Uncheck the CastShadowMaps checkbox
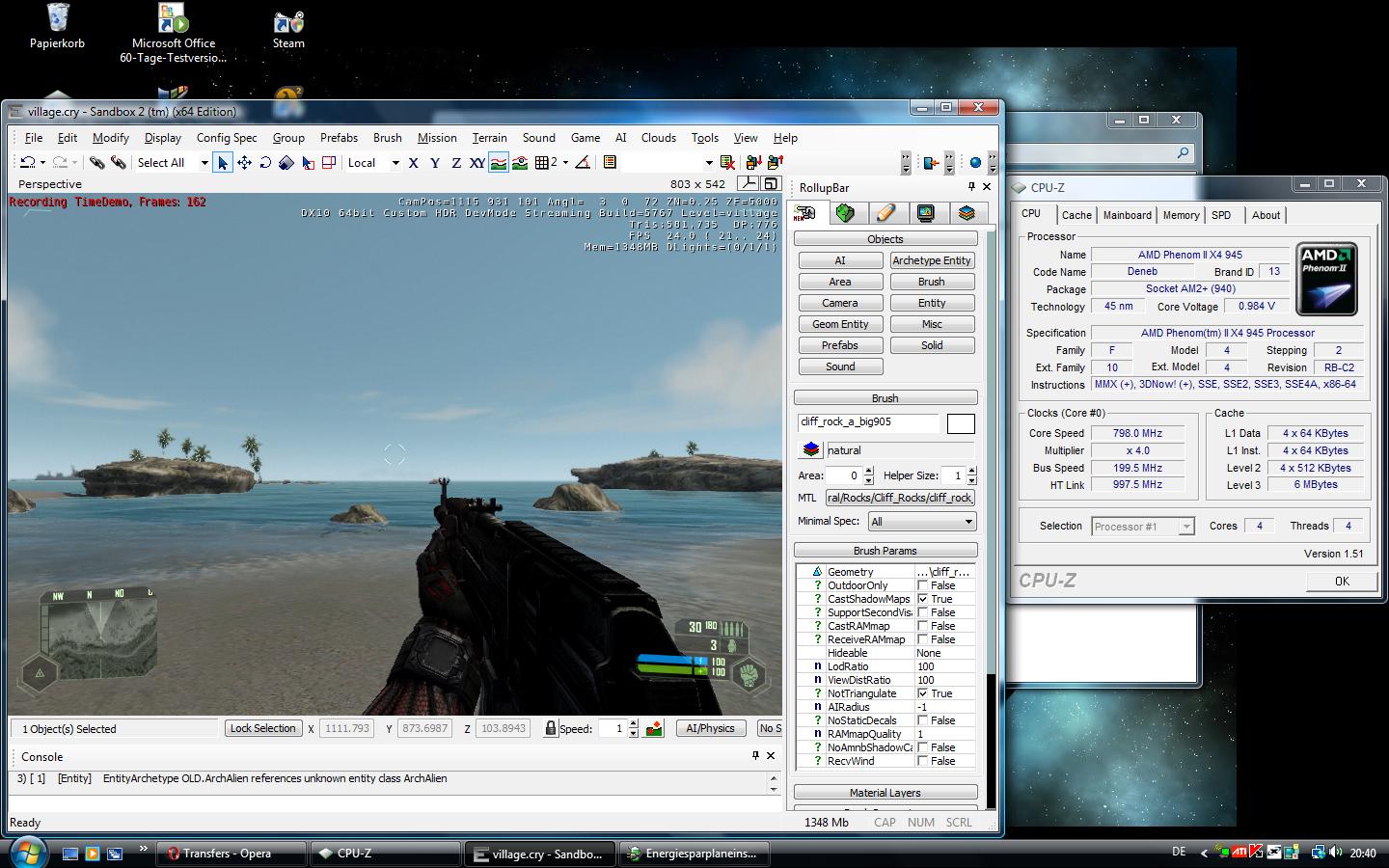The height and width of the screenshot is (868, 1389). coord(922,599)
